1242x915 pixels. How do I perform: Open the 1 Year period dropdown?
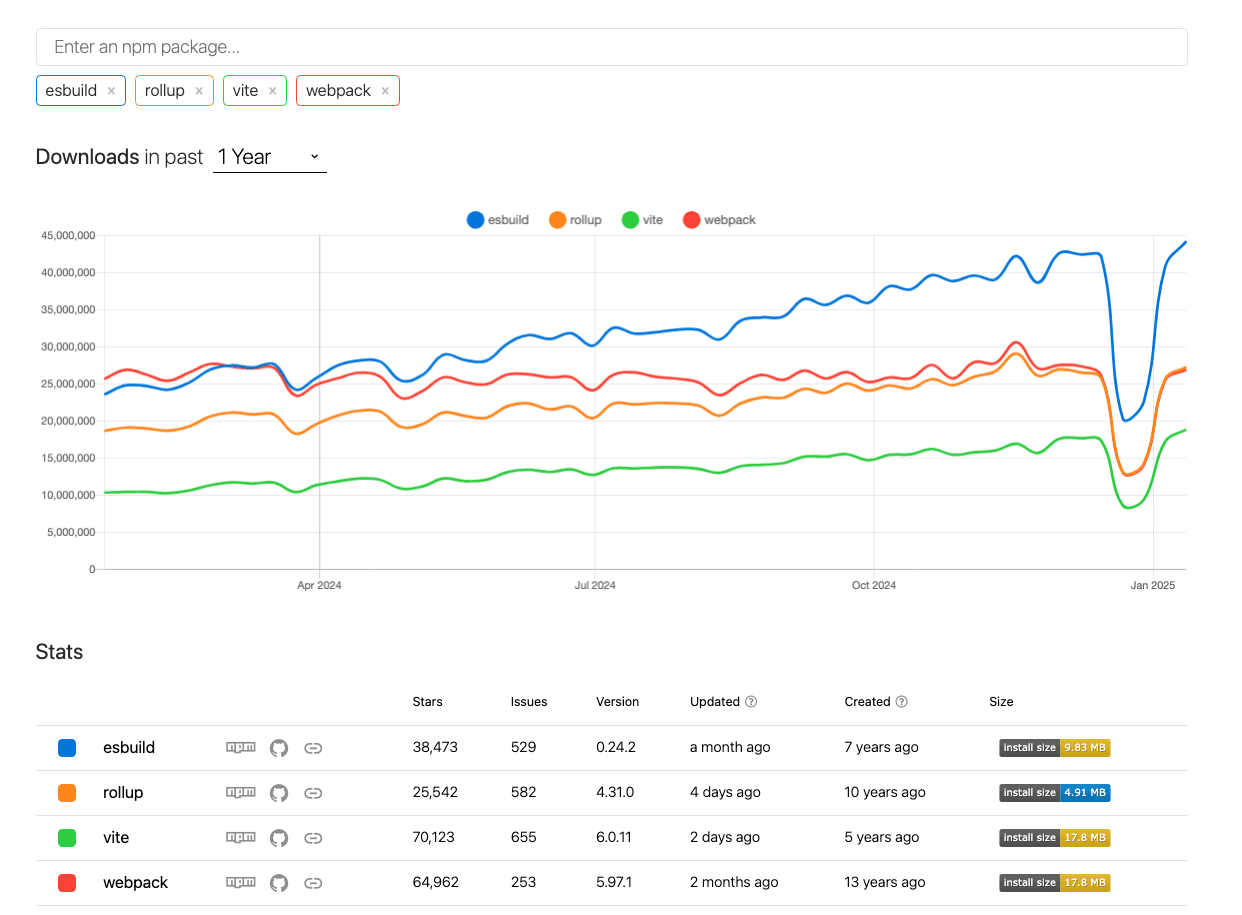(270, 157)
